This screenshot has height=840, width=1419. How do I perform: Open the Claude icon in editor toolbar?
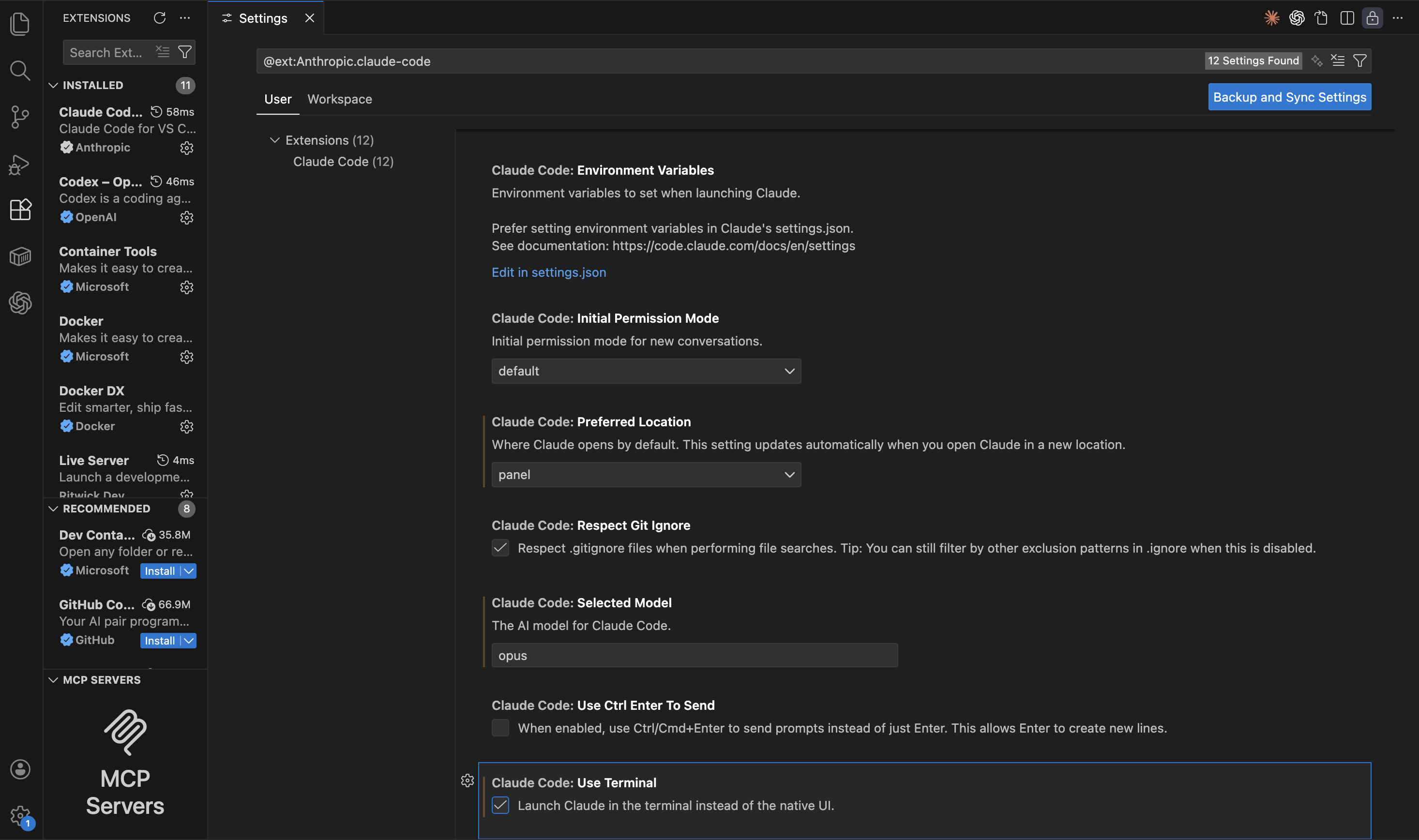(1271, 17)
